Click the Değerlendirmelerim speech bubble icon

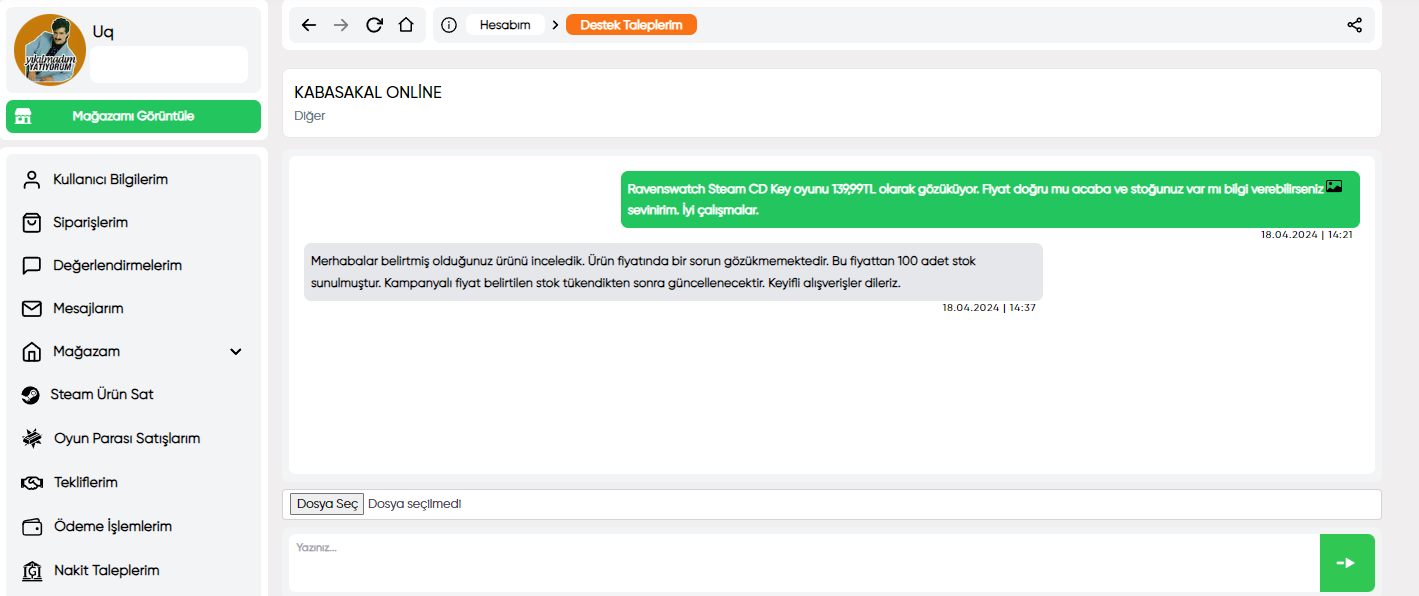pyautogui.click(x=32, y=266)
